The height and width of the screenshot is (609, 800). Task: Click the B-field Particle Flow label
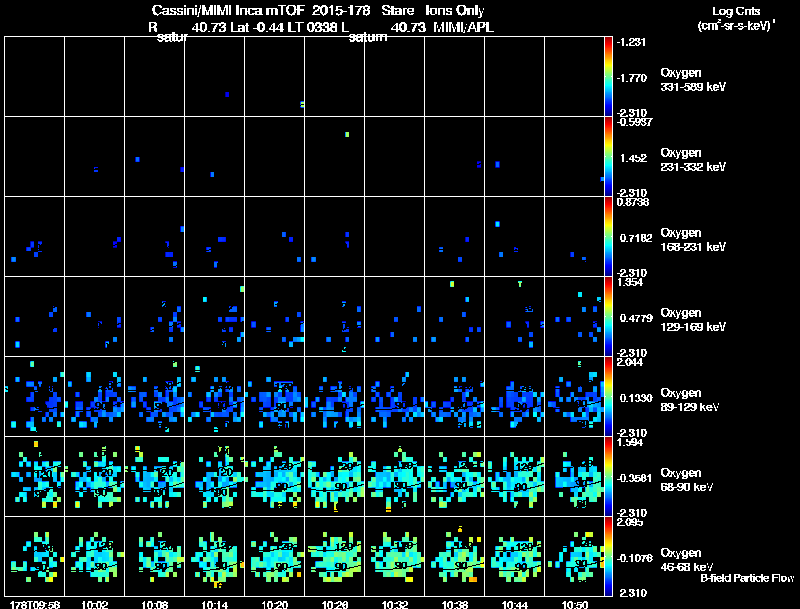tap(747, 578)
